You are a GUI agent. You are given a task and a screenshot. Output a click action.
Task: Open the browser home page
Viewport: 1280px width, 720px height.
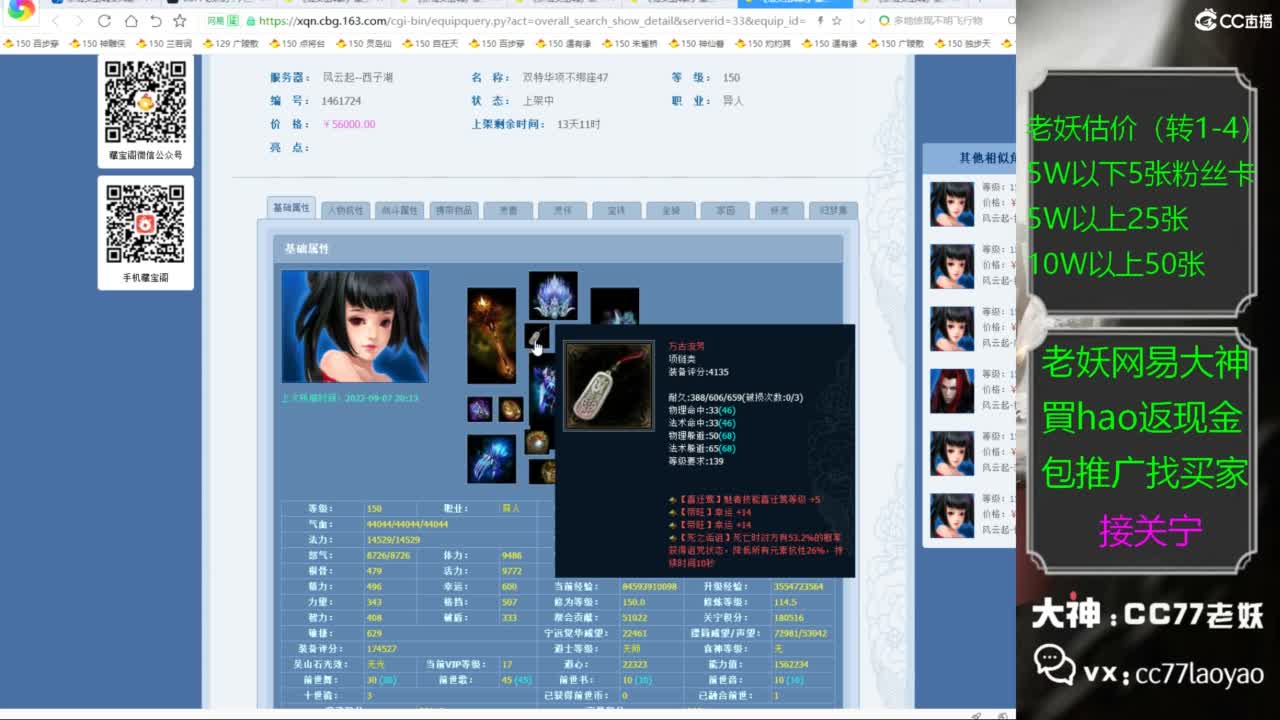tap(130, 20)
